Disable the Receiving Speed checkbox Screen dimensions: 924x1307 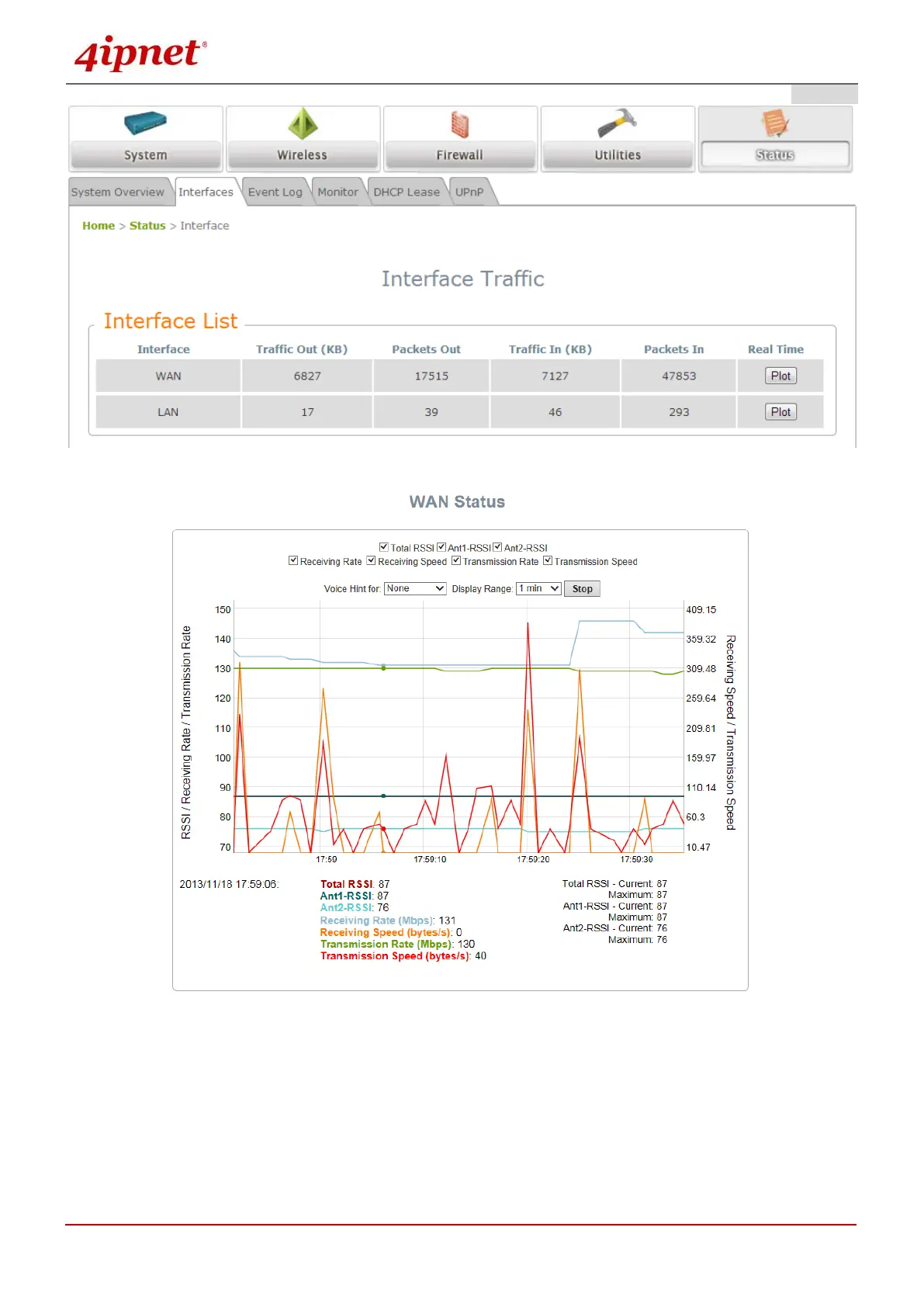pyautogui.click(x=371, y=560)
